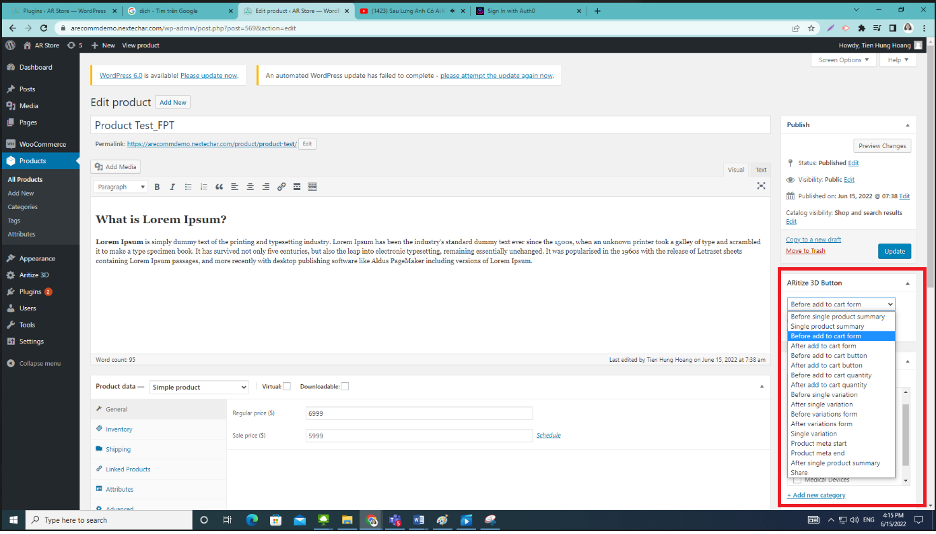
Task: Align text right in the editor
Action: point(266,187)
